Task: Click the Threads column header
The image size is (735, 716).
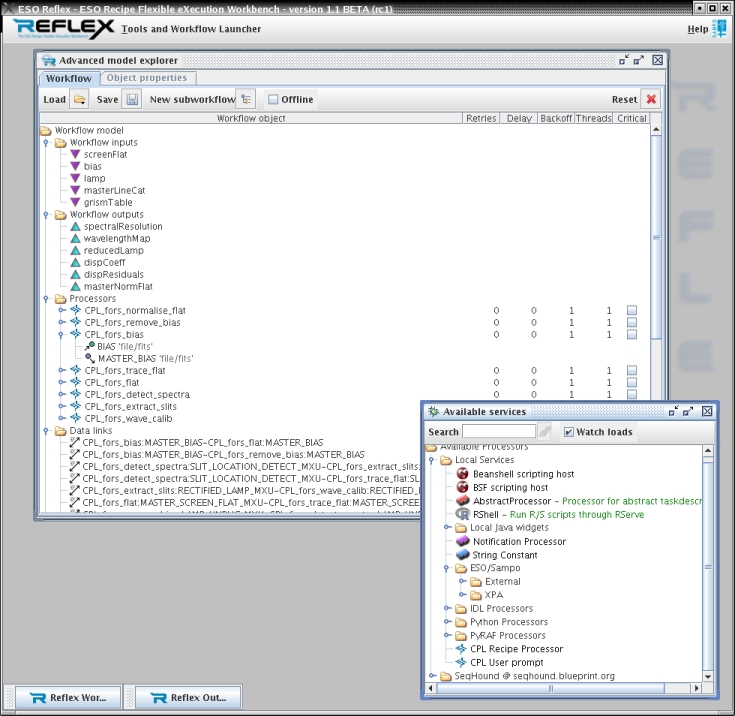Action: 593,118
